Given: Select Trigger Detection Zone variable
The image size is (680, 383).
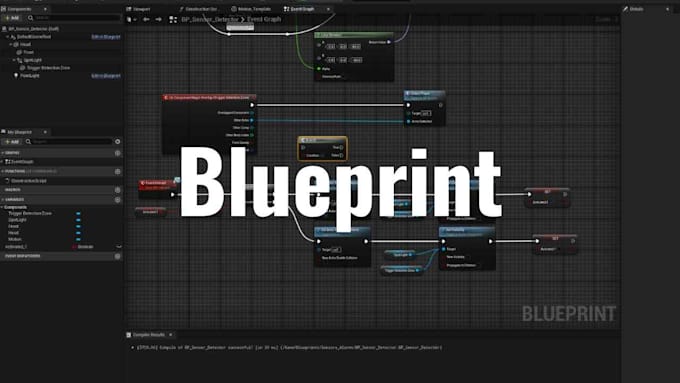Looking at the screenshot, I should pyautogui.click(x=30, y=213).
